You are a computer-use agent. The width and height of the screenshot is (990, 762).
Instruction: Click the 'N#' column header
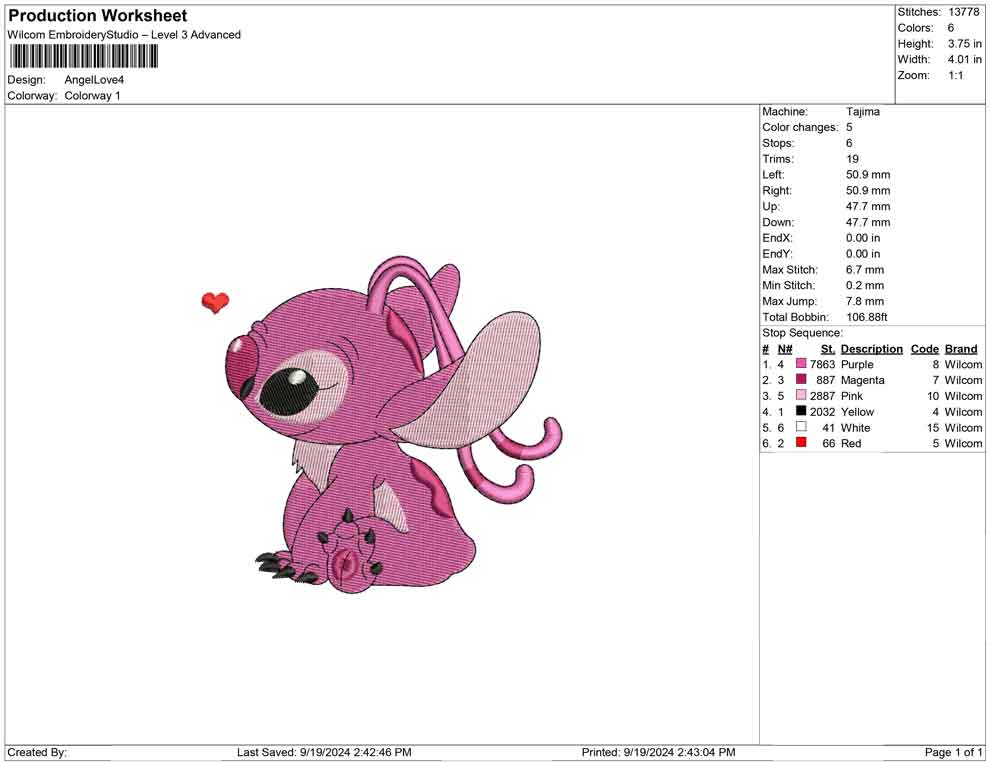[x=785, y=348]
